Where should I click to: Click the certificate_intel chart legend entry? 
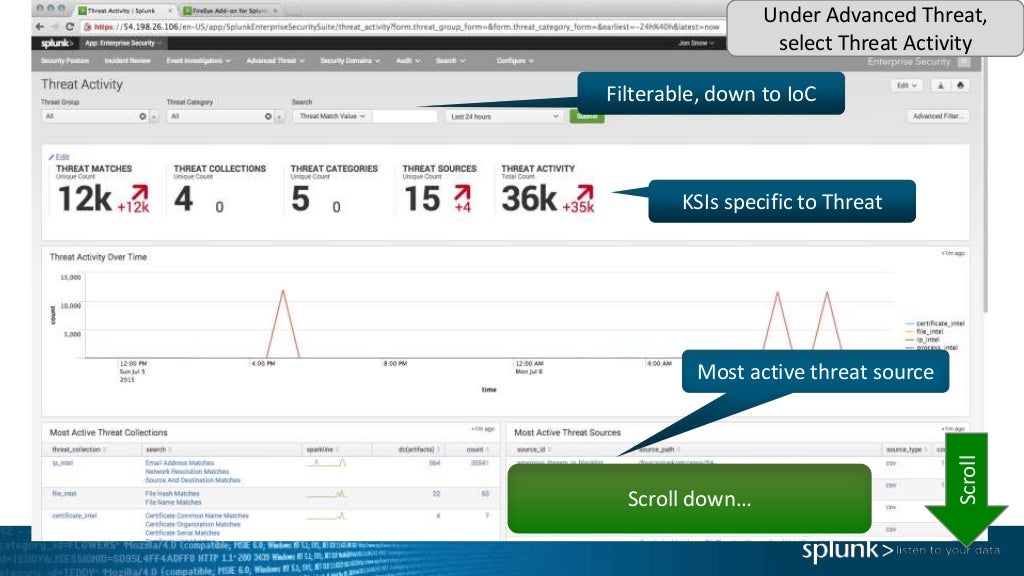[x=935, y=323]
